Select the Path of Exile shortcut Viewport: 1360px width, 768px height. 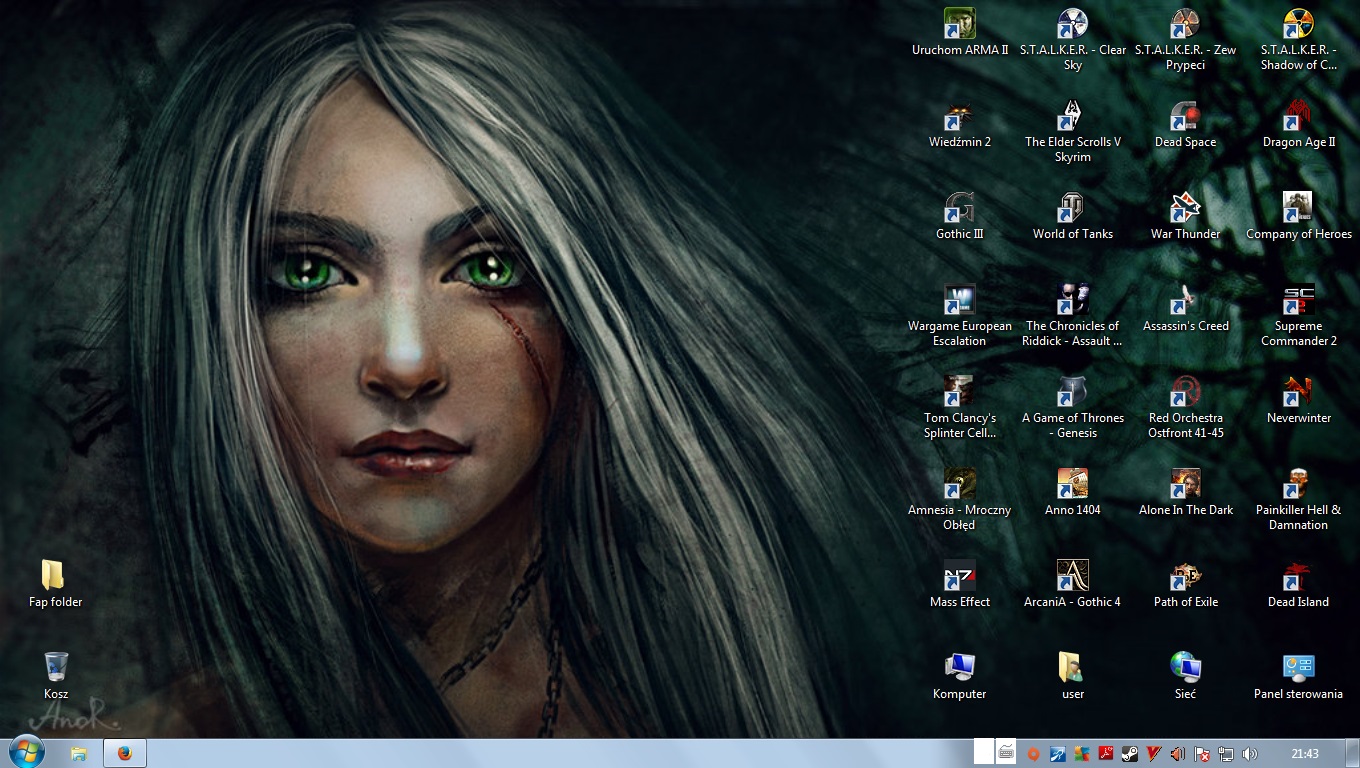click(1185, 585)
